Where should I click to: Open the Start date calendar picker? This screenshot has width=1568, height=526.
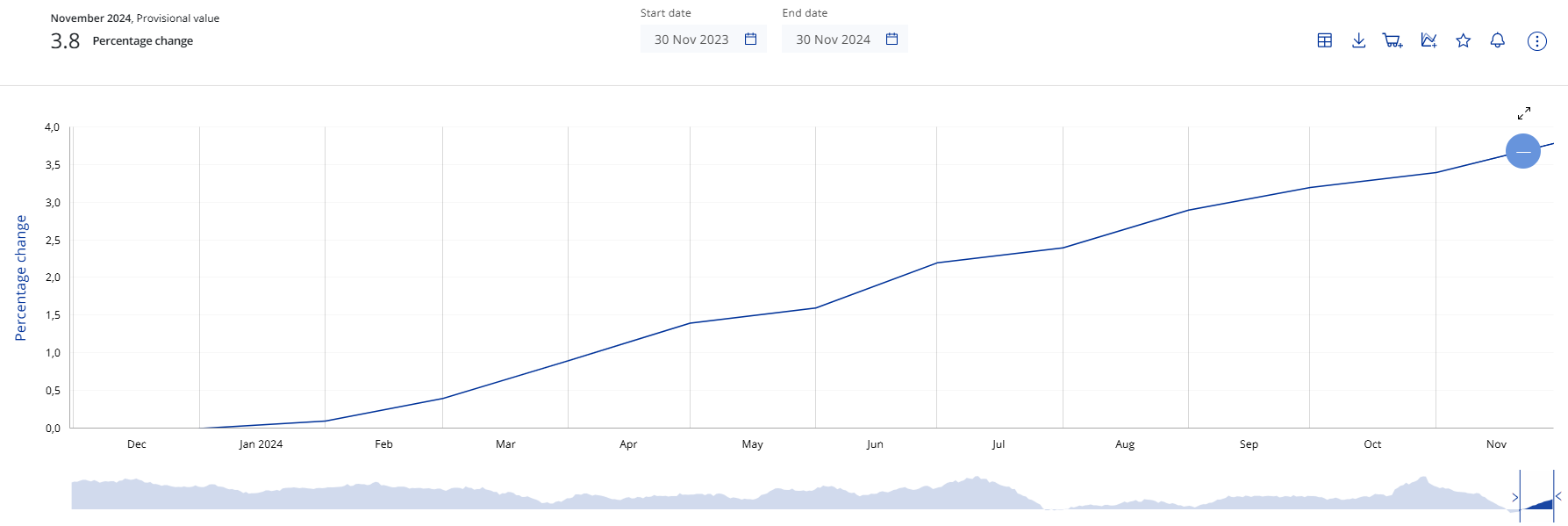pos(750,40)
